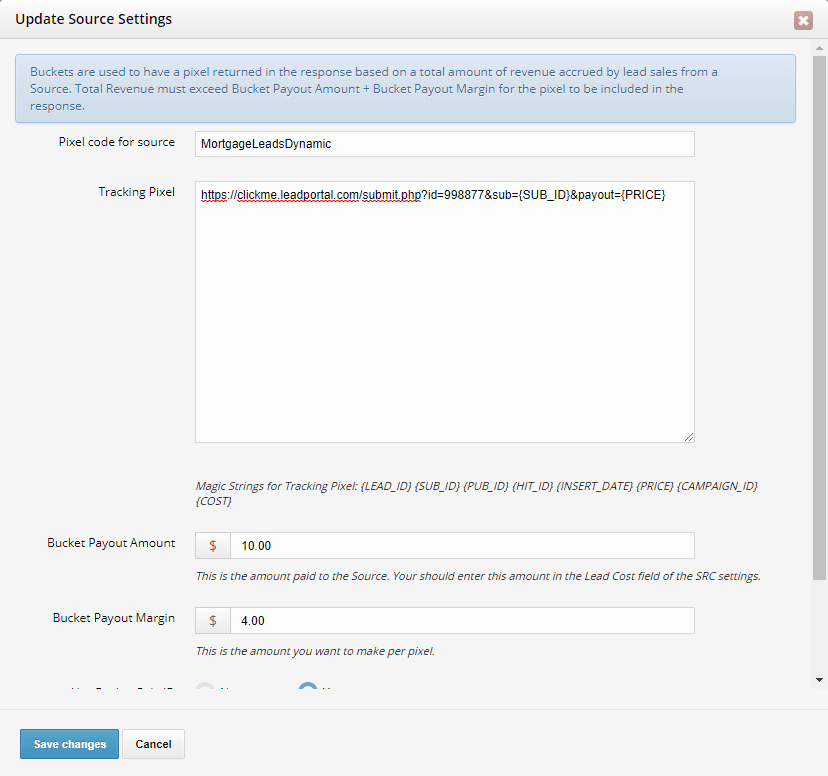828x776 pixels.
Task: Click the 'Tracking Pixel' label
Action: coord(136,192)
